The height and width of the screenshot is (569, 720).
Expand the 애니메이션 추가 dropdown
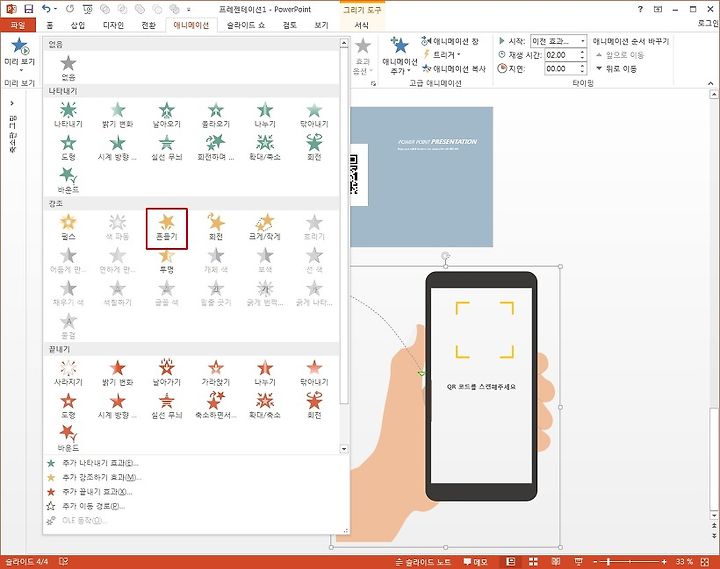[x=399, y=56]
